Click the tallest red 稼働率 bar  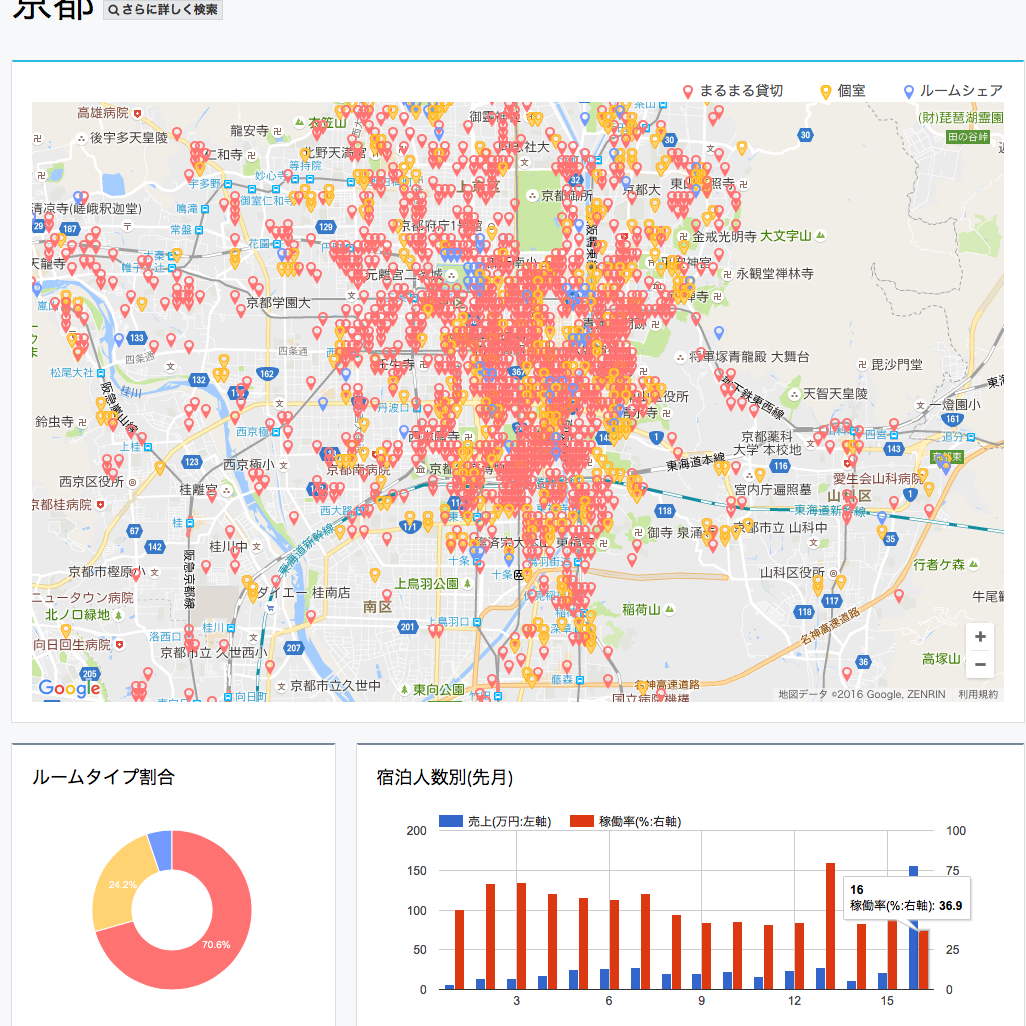pyautogui.click(x=830, y=926)
